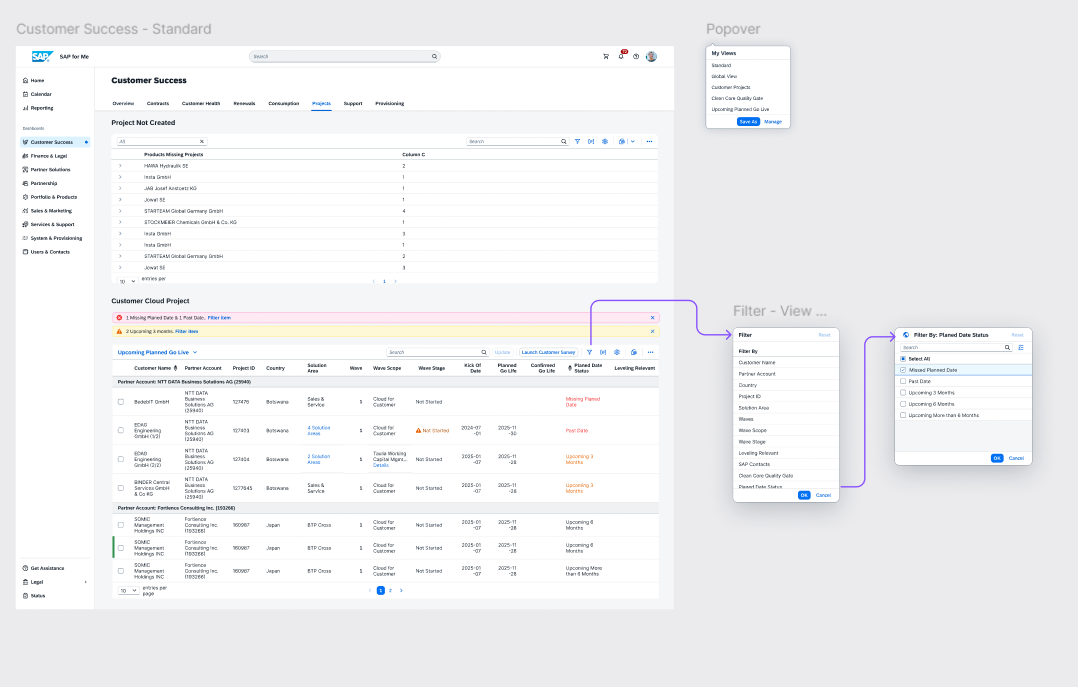Viewport: 1078px width, 687px height.
Task: Go to next page in Customer Cloud Project
Action: point(402,591)
